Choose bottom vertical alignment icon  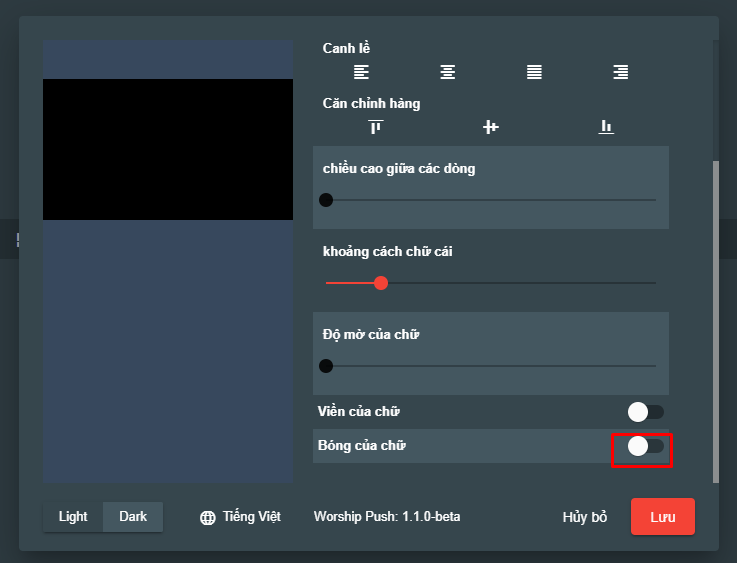(606, 127)
